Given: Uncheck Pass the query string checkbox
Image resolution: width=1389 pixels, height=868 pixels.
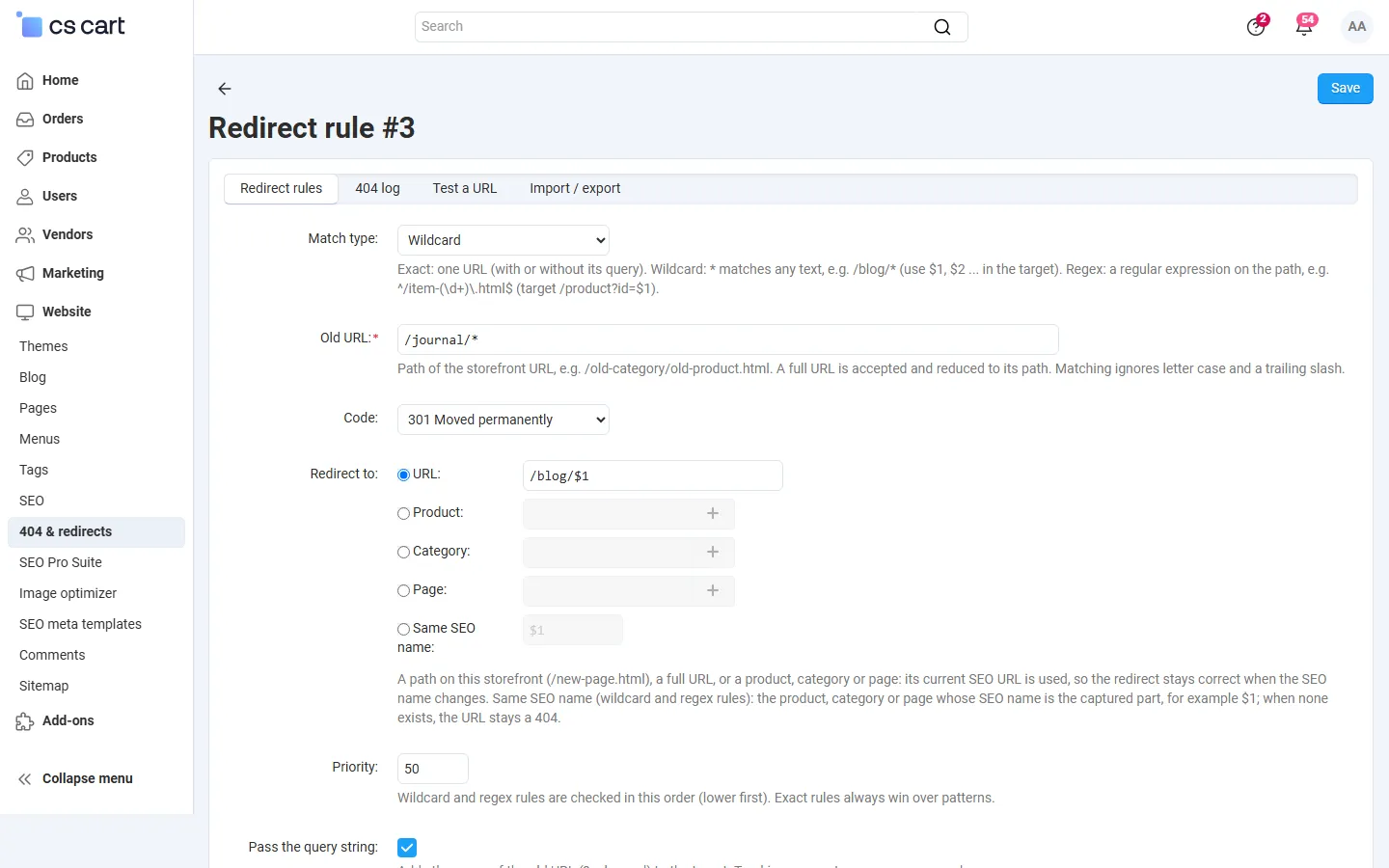Looking at the screenshot, I should (407, 848).
